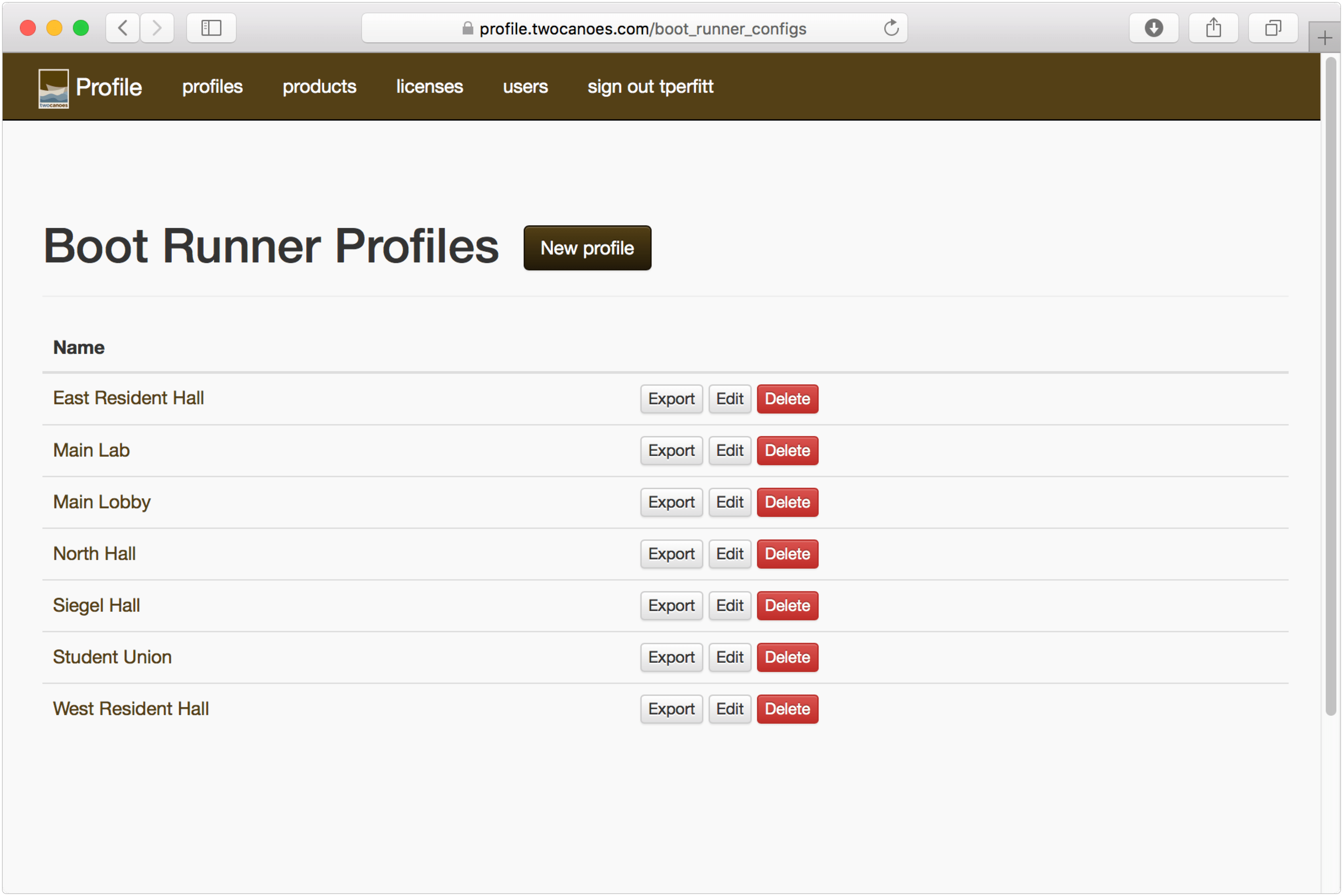Export the East Resident Hall profile
This screenshot has height=896, width=1343.
(x=671, y=399)
